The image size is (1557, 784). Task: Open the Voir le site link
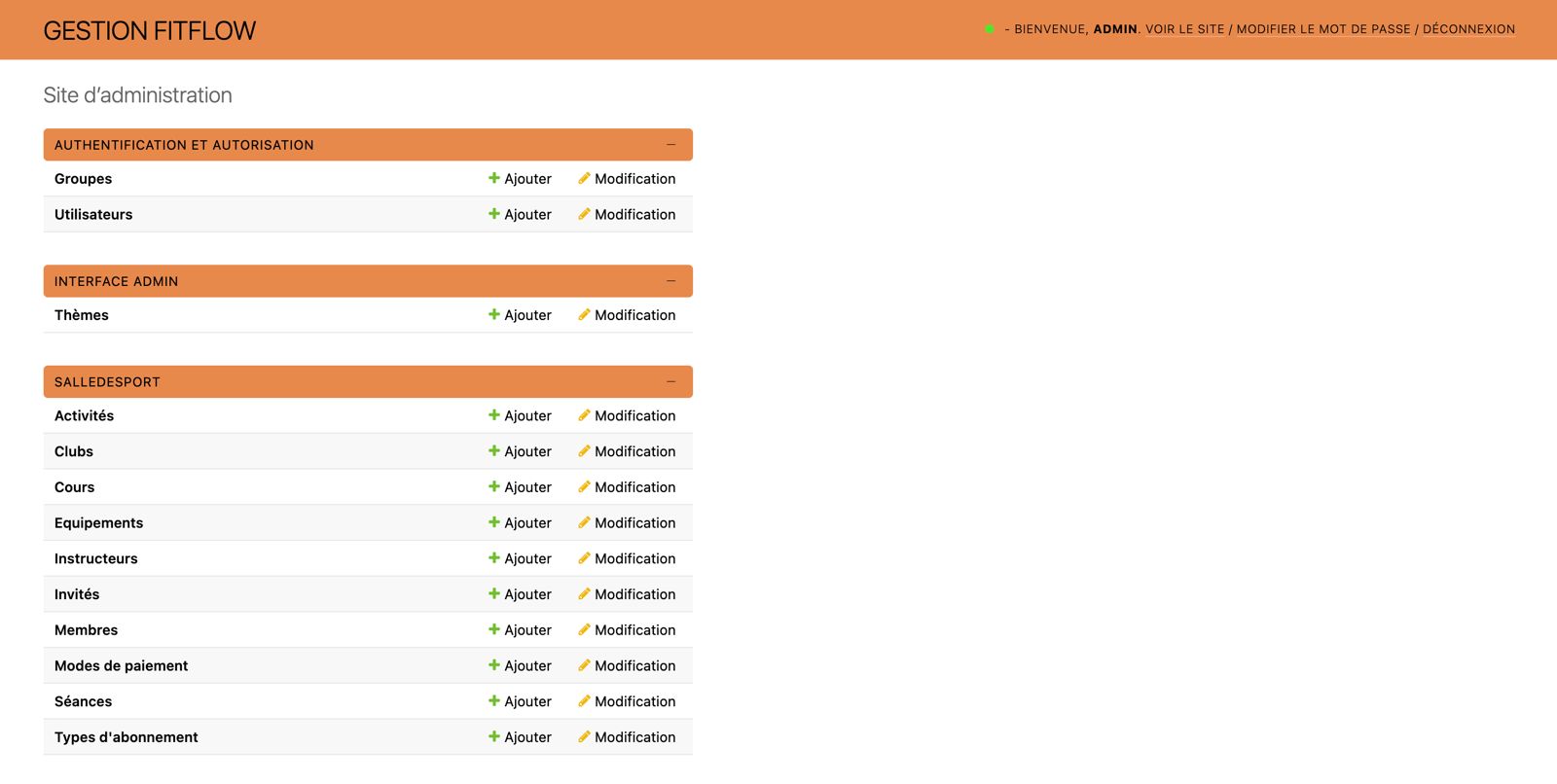(1184, 29)
